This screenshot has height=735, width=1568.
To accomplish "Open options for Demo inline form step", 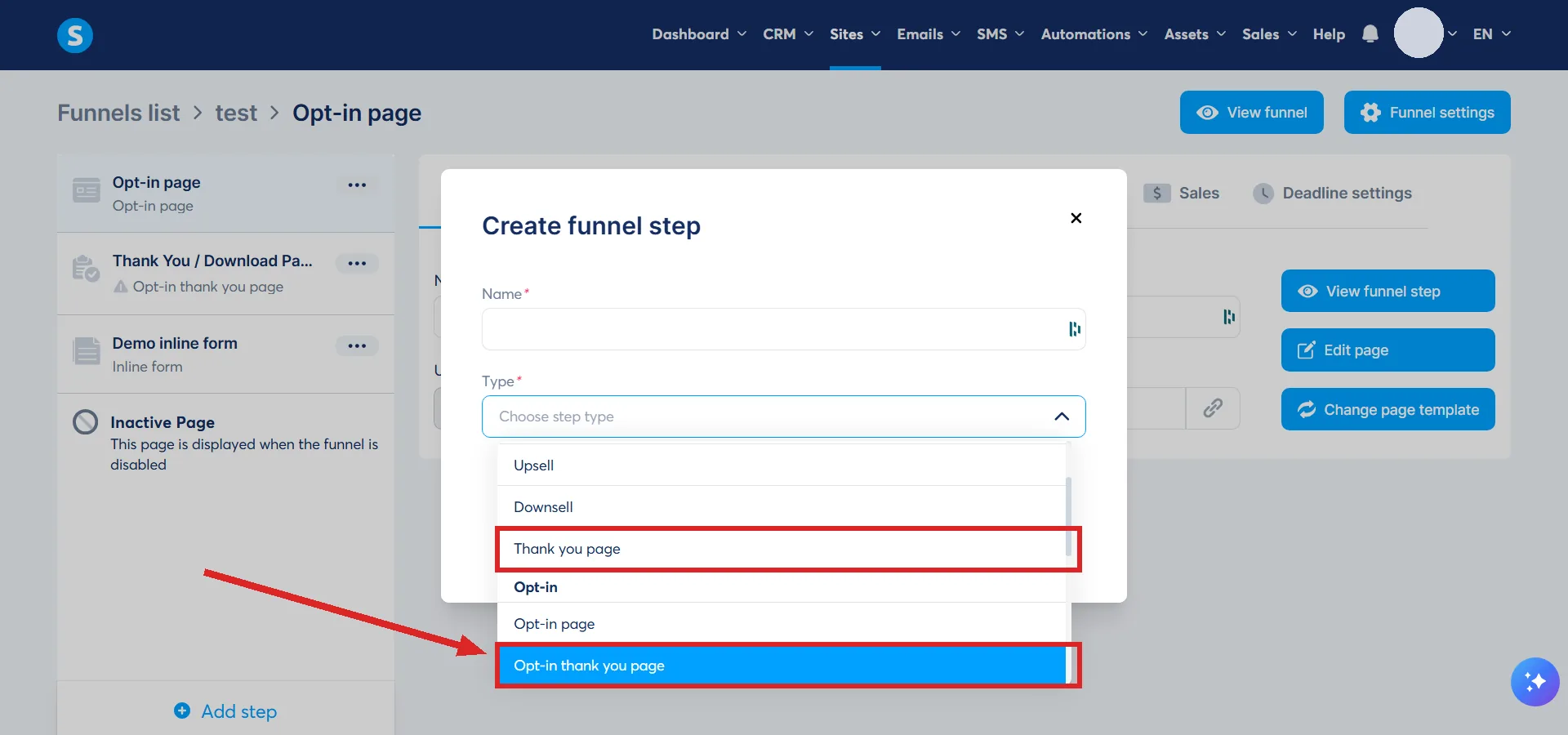I will click(x=357, y=345).
